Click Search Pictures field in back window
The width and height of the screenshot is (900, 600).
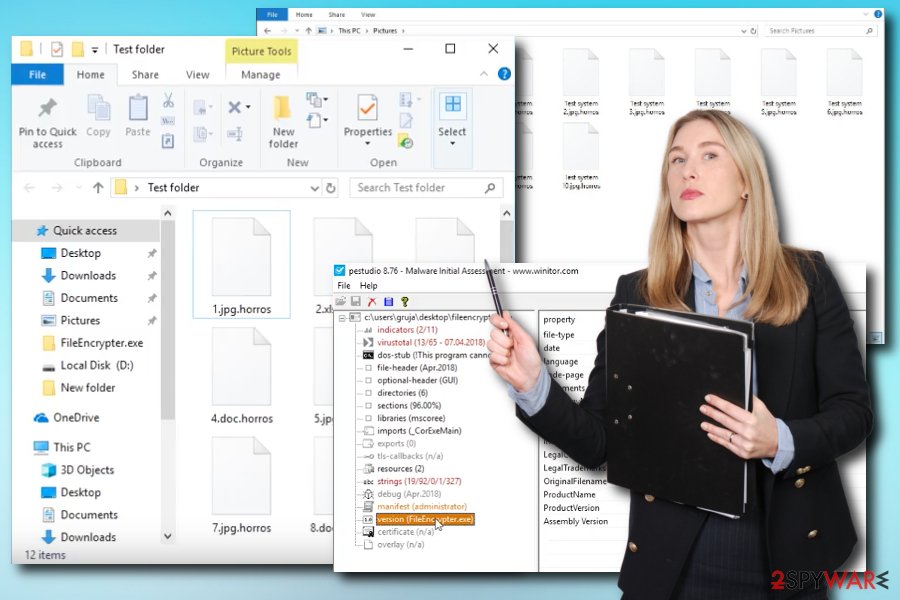tap(820, 31)
